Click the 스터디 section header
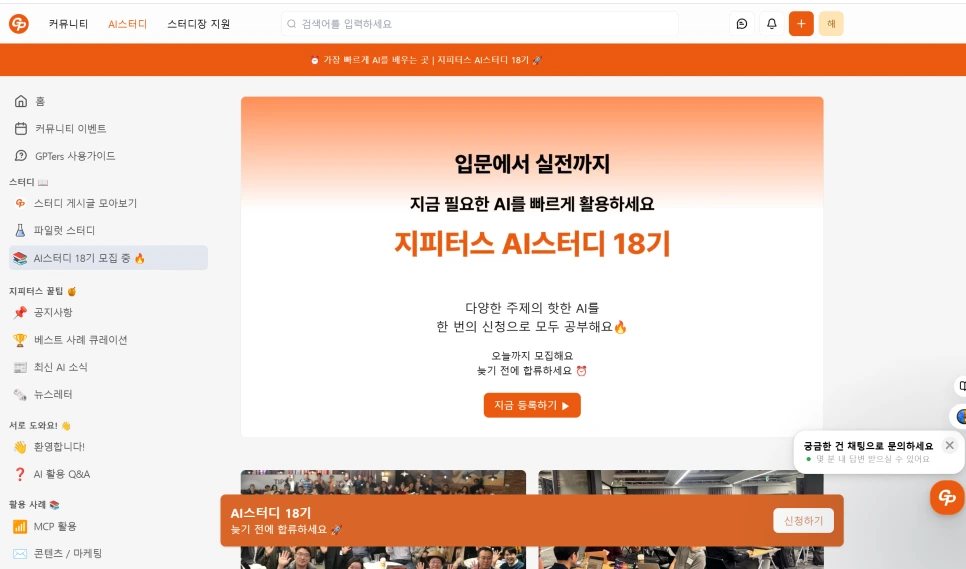 28,182
